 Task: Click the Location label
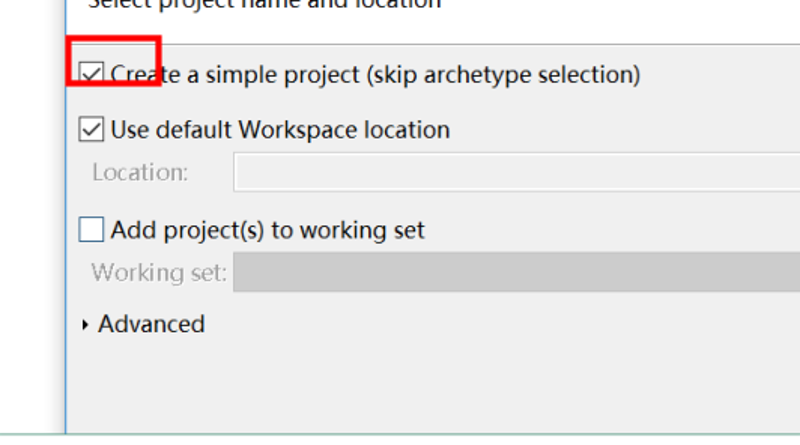click(140, 172)
